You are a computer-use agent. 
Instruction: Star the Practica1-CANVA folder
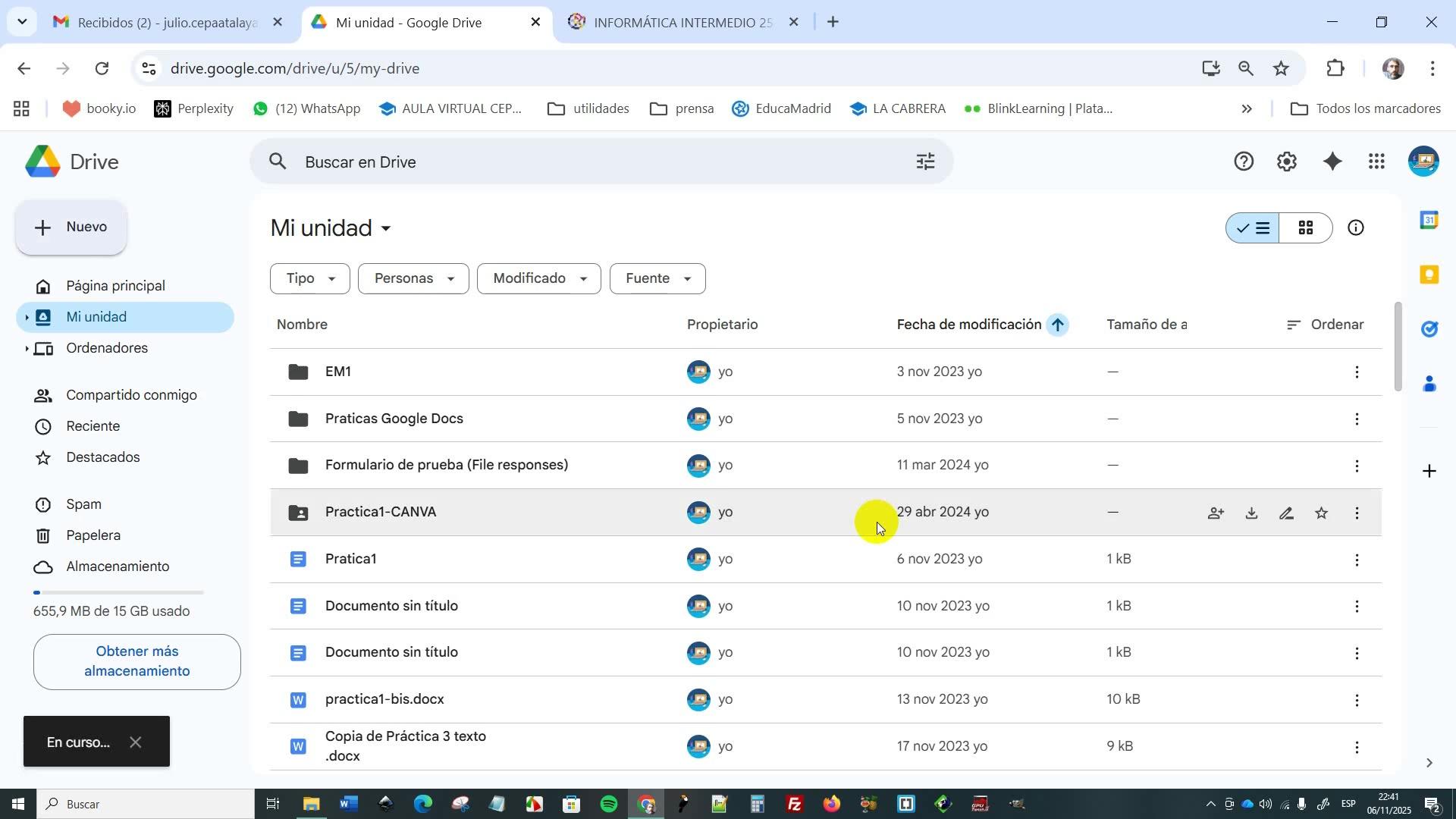point(1322,513)
